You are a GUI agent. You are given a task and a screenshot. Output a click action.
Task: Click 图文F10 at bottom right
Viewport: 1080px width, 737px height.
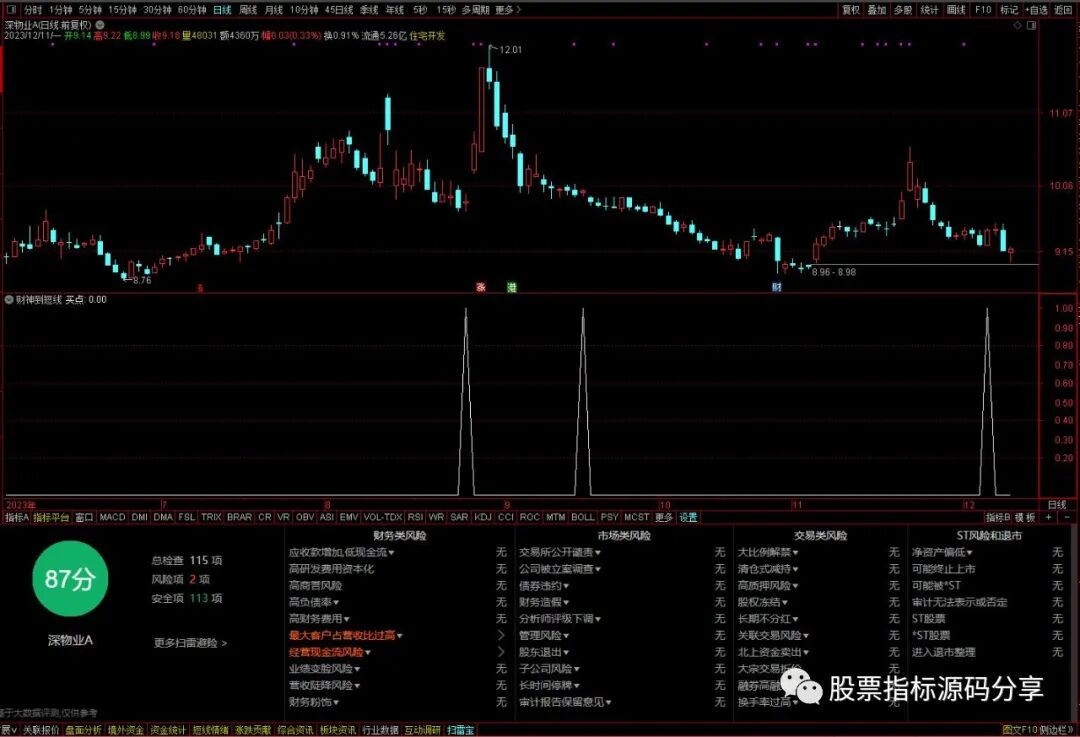coord(1019,730)
